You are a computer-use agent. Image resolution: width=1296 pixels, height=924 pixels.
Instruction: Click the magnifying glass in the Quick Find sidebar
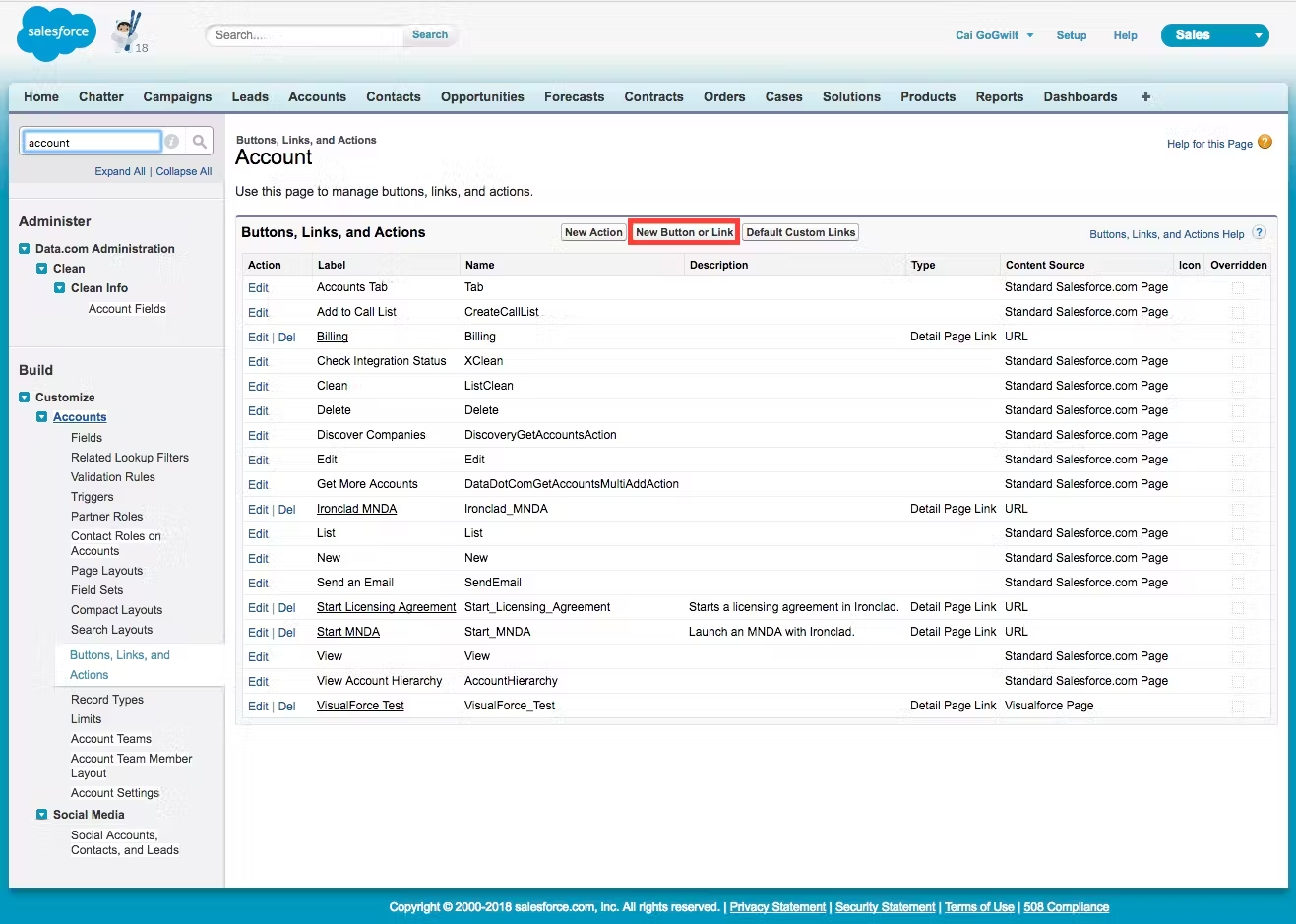(198, 141)
